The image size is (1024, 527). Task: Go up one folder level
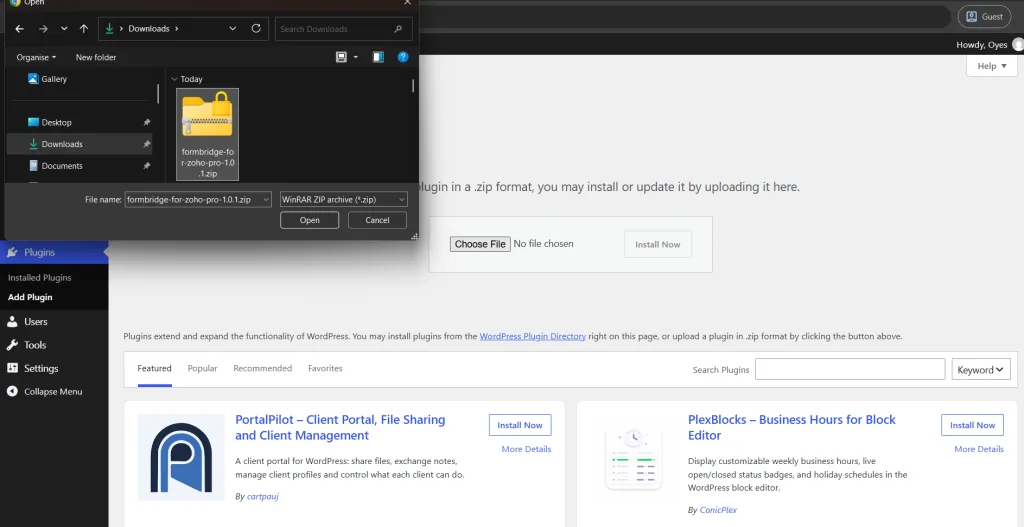coord(84,29)
